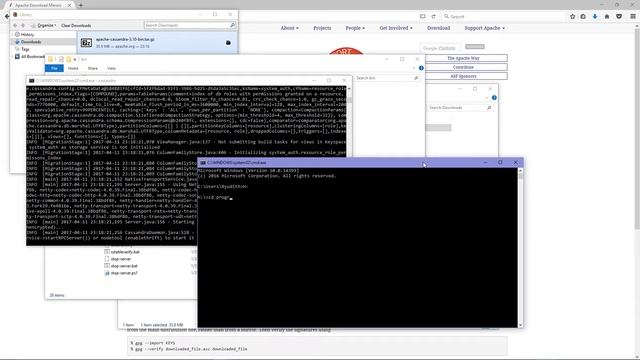The width and height of the screenshot is (640, 360).
Task: Click Explorer help icon beside ribbon
Action: [421, 68]
